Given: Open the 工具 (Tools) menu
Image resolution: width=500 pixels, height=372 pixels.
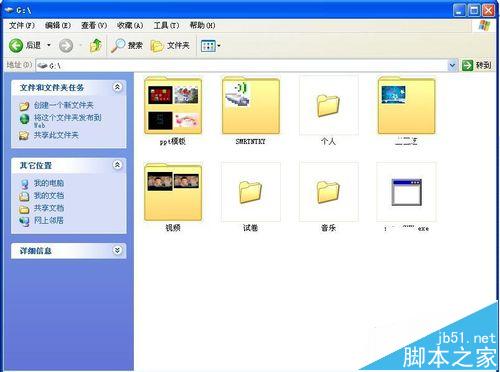Looking at the screenshot, I should click(166, 25).
